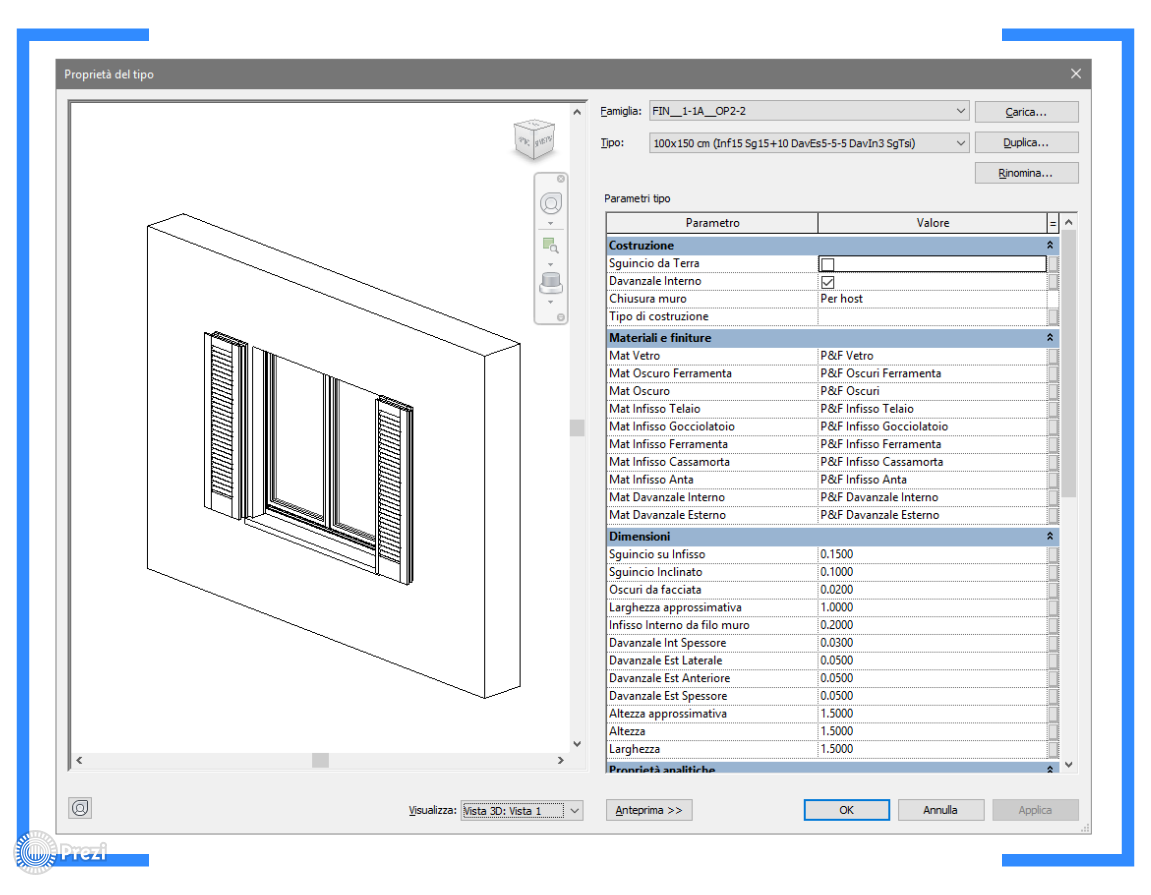Open the steering wheel navigation tool

click(550, 203)
